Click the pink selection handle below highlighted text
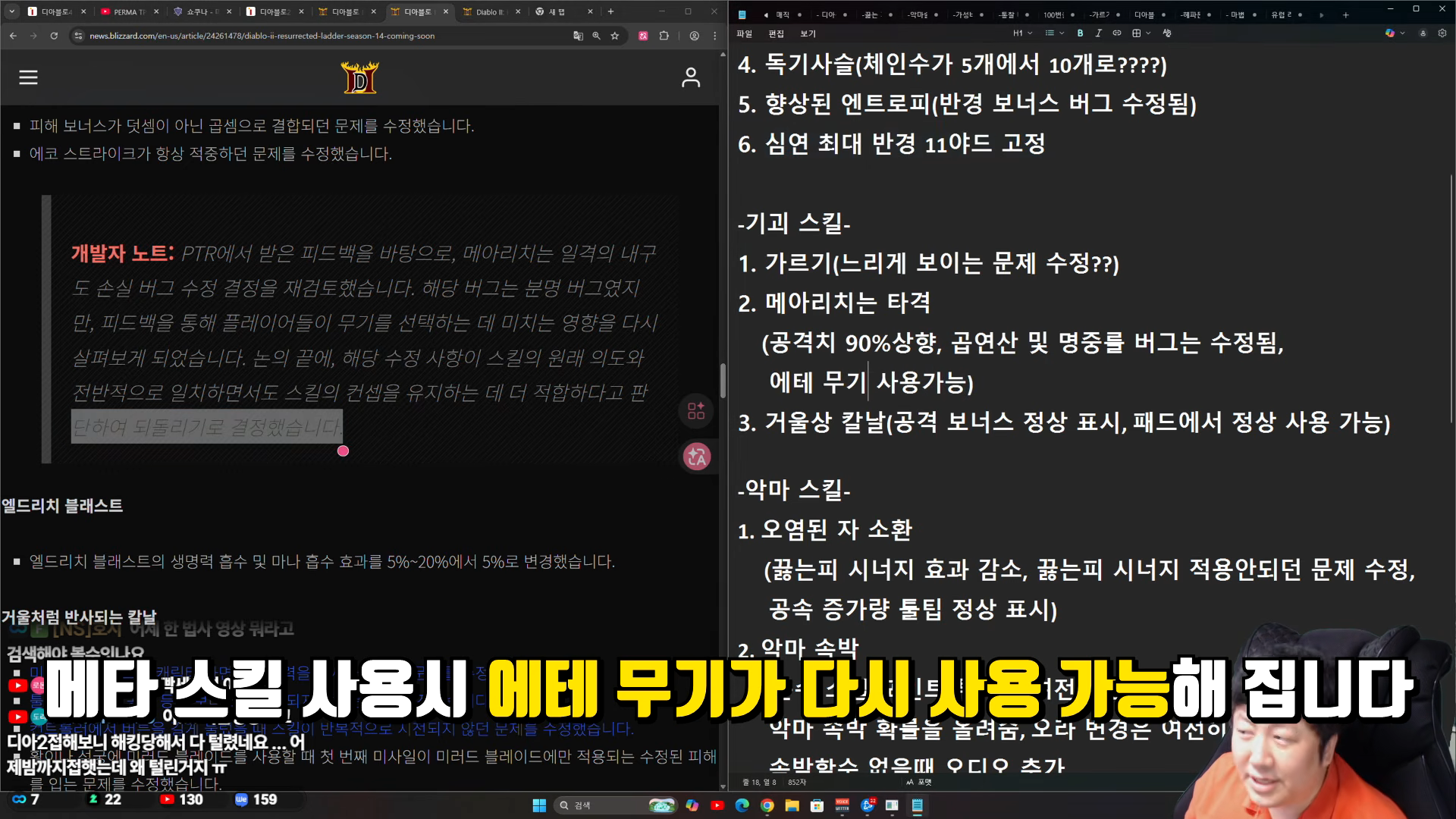 tap(343, 451)
